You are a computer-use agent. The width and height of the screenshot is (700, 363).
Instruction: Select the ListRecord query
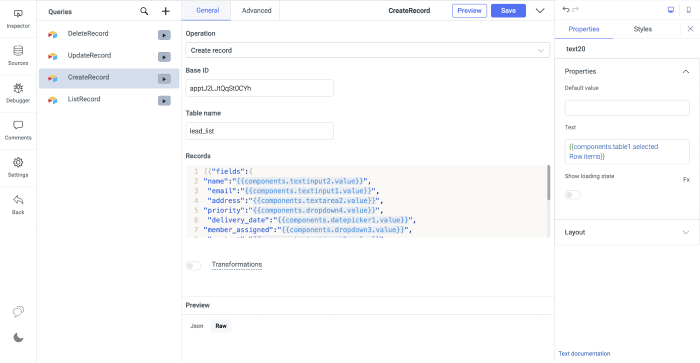[109, 100]
